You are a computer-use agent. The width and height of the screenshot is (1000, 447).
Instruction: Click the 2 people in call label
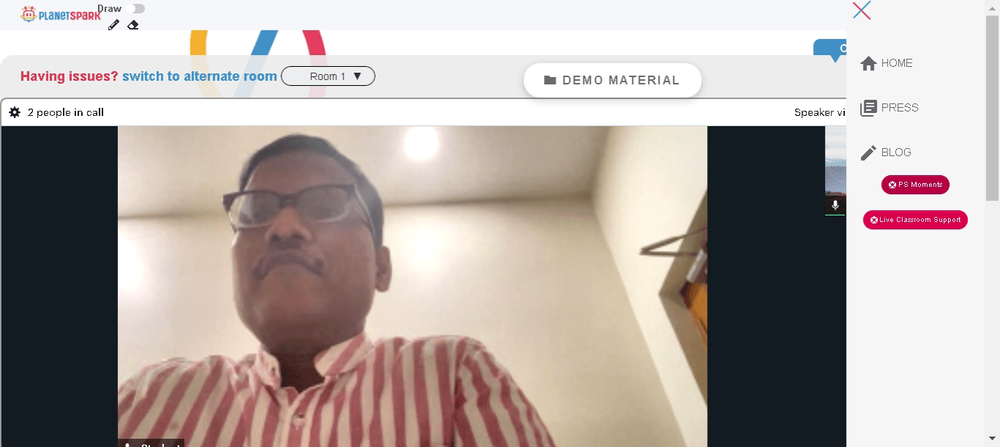pos(66,112)
